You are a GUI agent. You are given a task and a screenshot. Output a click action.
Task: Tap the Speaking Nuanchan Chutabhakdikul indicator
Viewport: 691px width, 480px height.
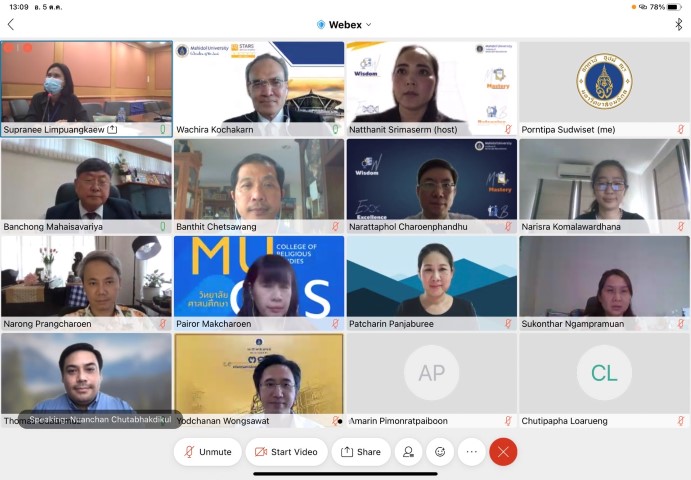[x=100, y=421]
